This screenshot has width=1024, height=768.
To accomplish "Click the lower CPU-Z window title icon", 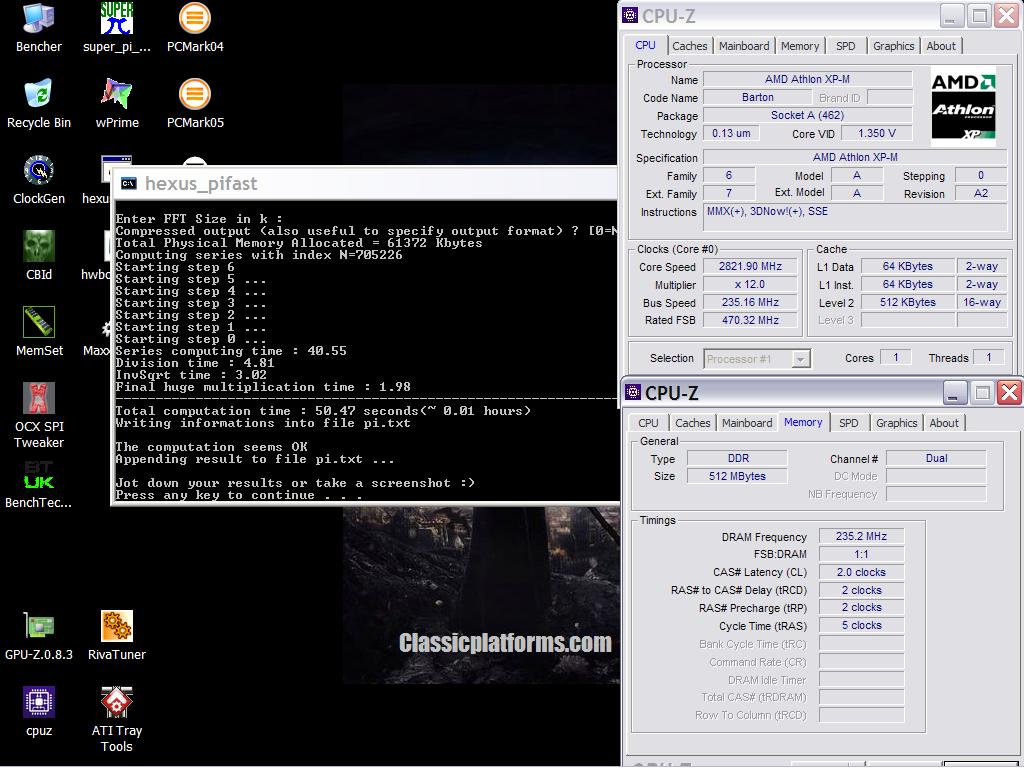I will (633, 392).
